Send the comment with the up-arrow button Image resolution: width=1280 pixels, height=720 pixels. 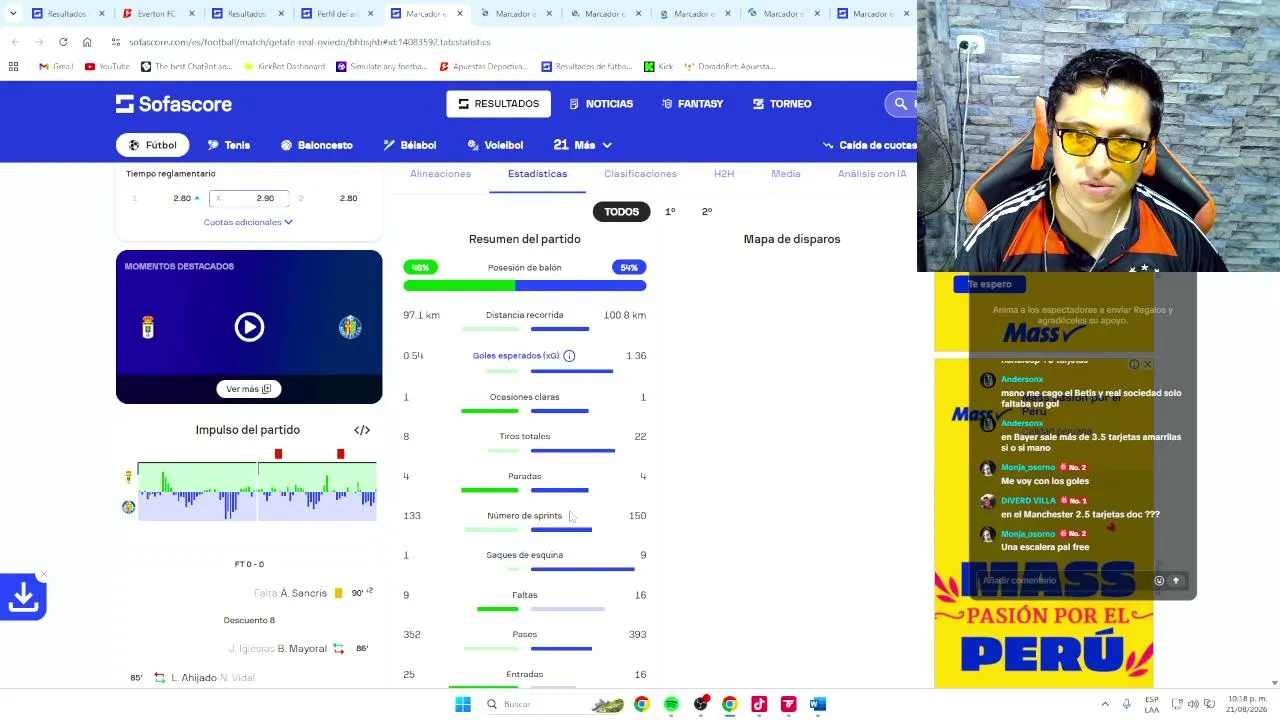click(x=1176, y=580)
